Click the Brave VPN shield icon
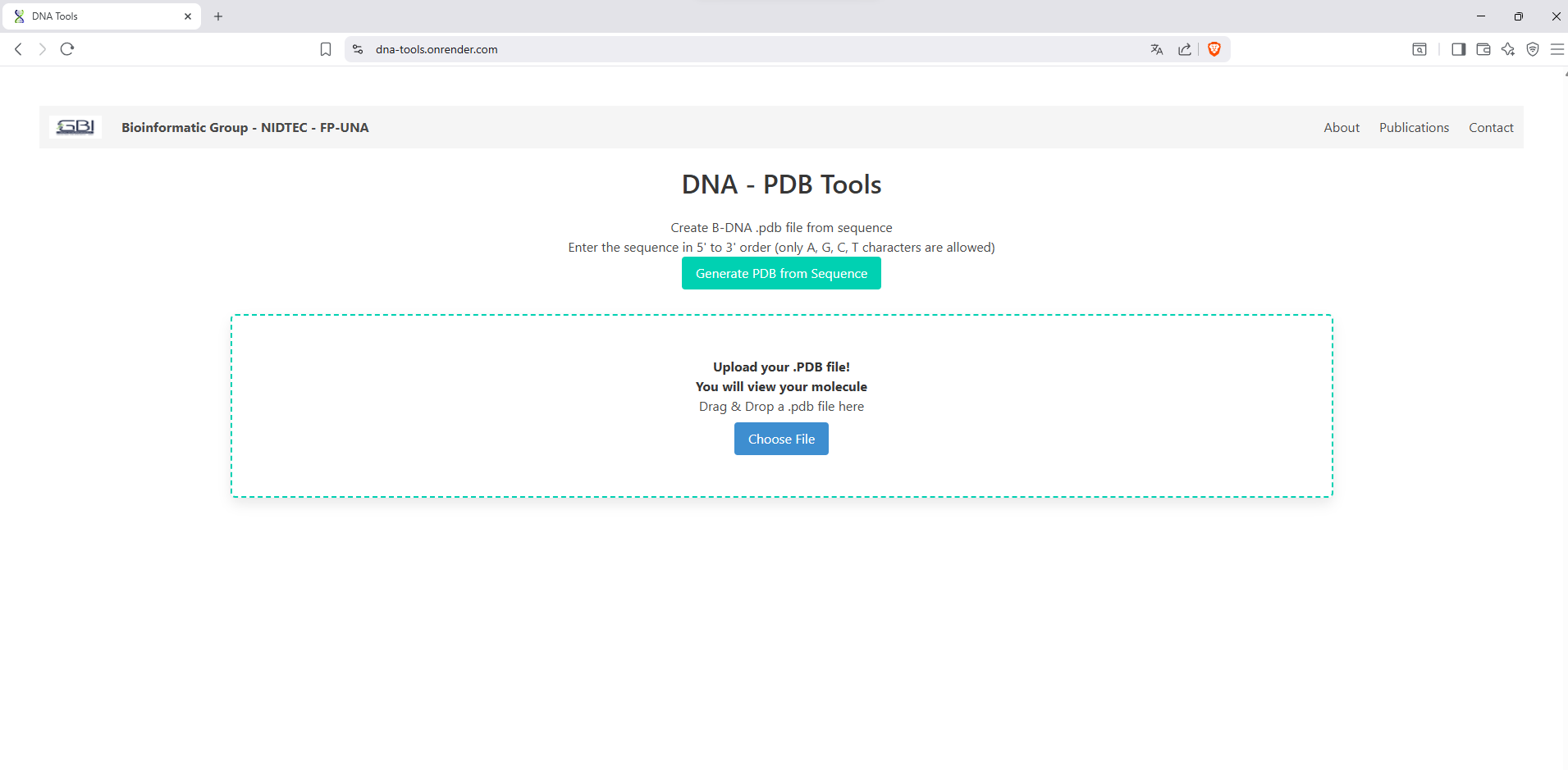This screenshot has height=770, width=1568. tap(1534, 49)
